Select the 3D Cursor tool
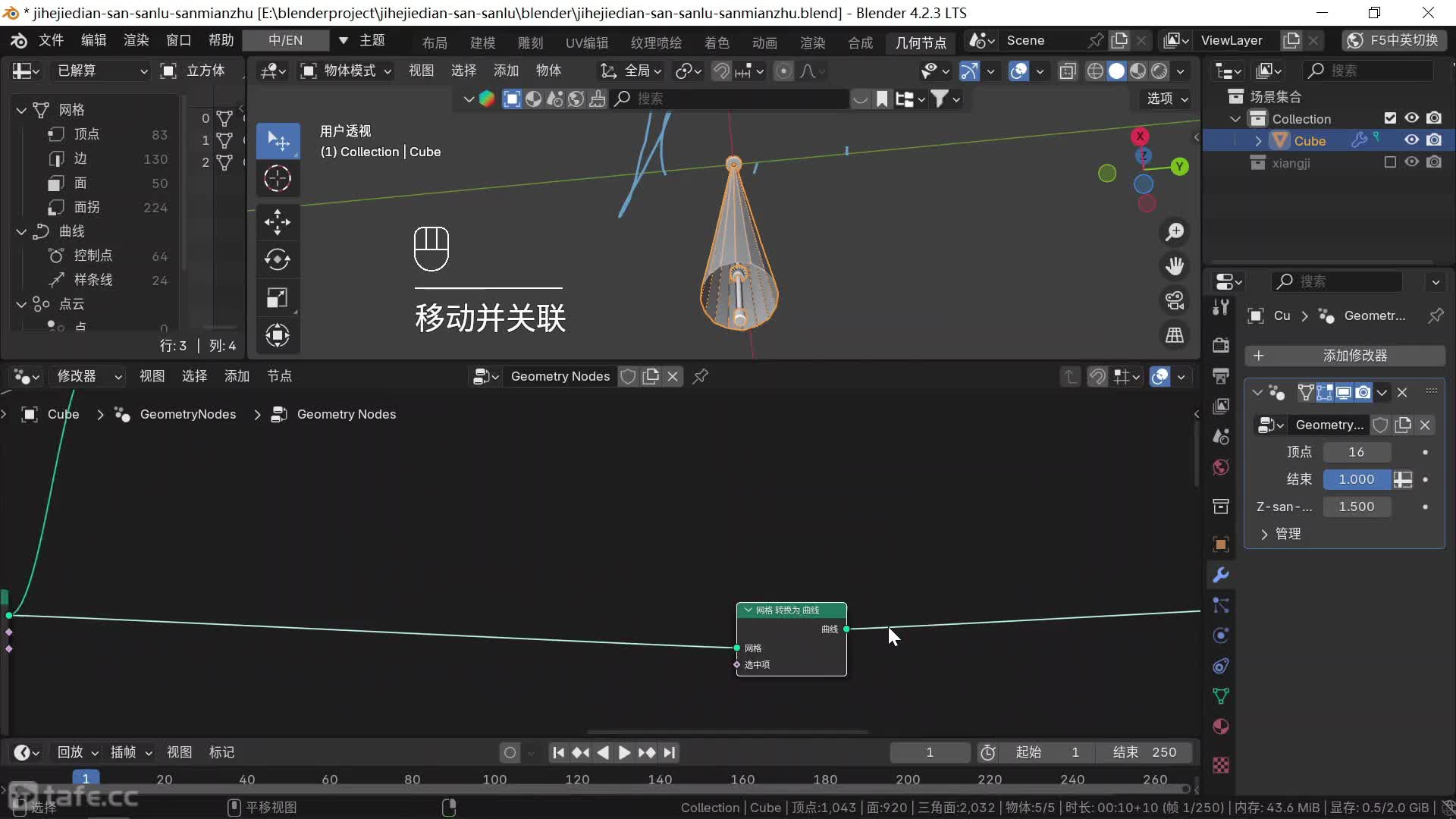This screenshot has width=1456, height=819. 278,179
